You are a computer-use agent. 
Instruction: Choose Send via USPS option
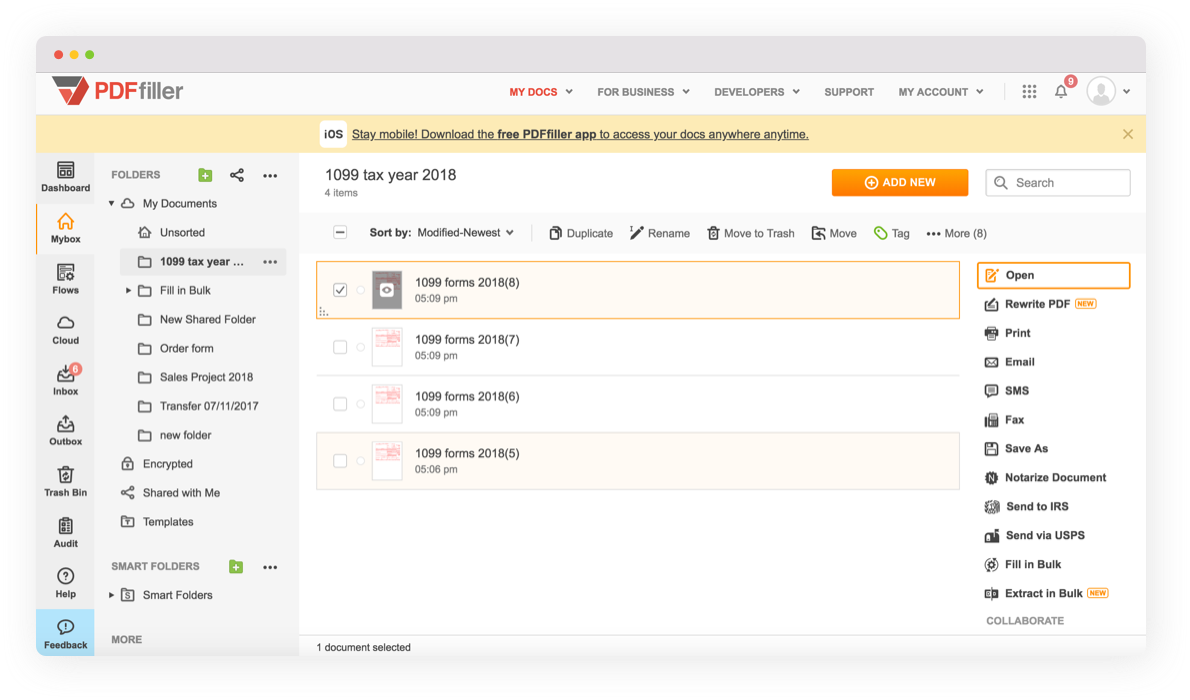(x=1034, y=535)
